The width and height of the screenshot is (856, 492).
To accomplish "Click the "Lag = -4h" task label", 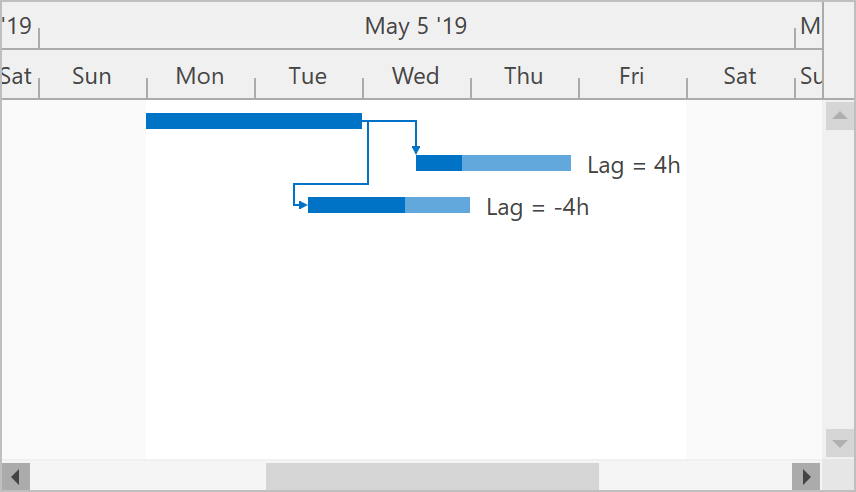I will [x=537, y=207].
